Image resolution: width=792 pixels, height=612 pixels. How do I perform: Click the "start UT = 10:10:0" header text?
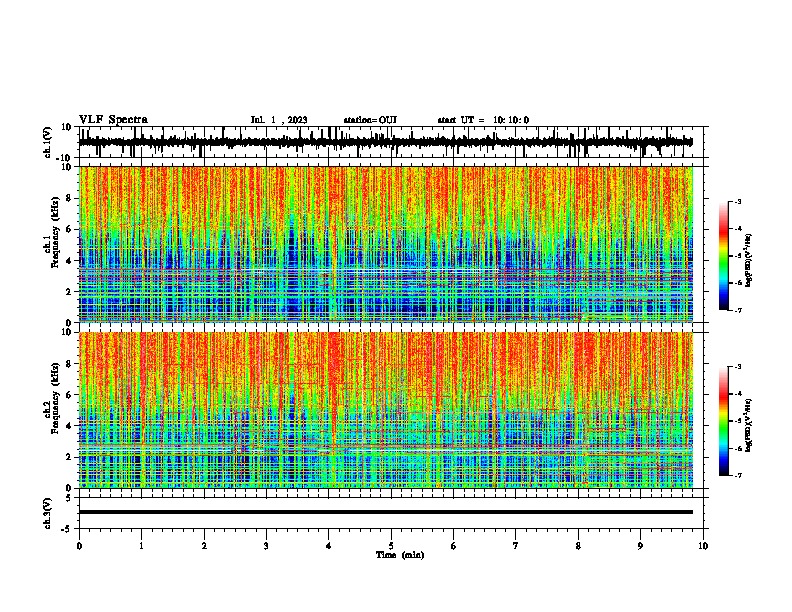483,120
